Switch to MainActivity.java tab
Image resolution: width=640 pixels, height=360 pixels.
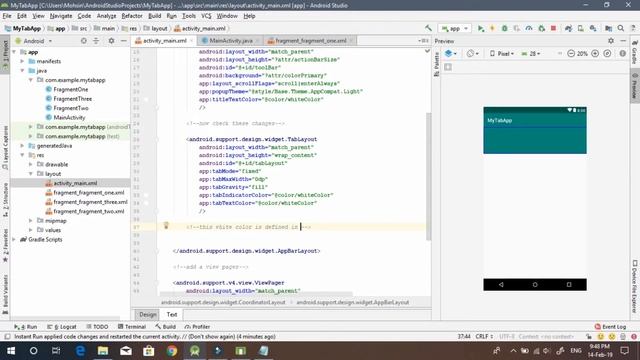pyautogui.click(x=231, y=41)
